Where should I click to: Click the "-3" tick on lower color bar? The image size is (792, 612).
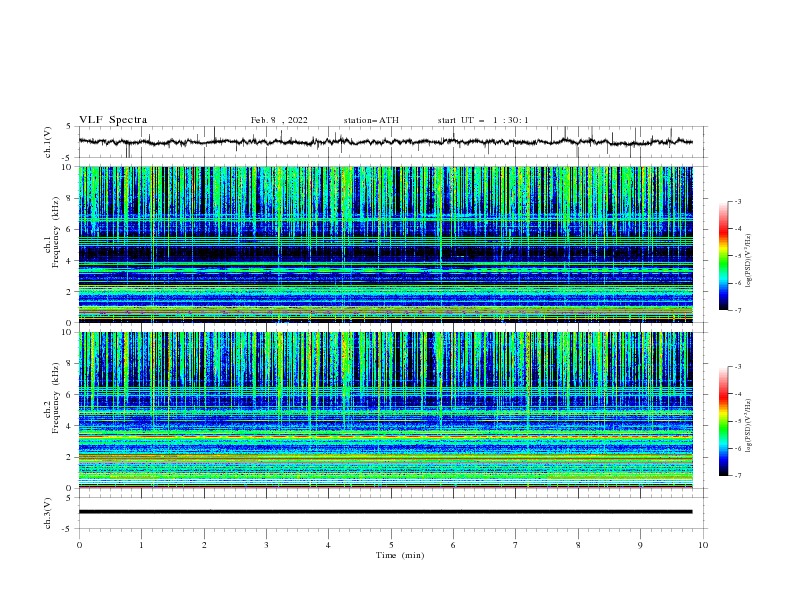(x=737, y=367)
